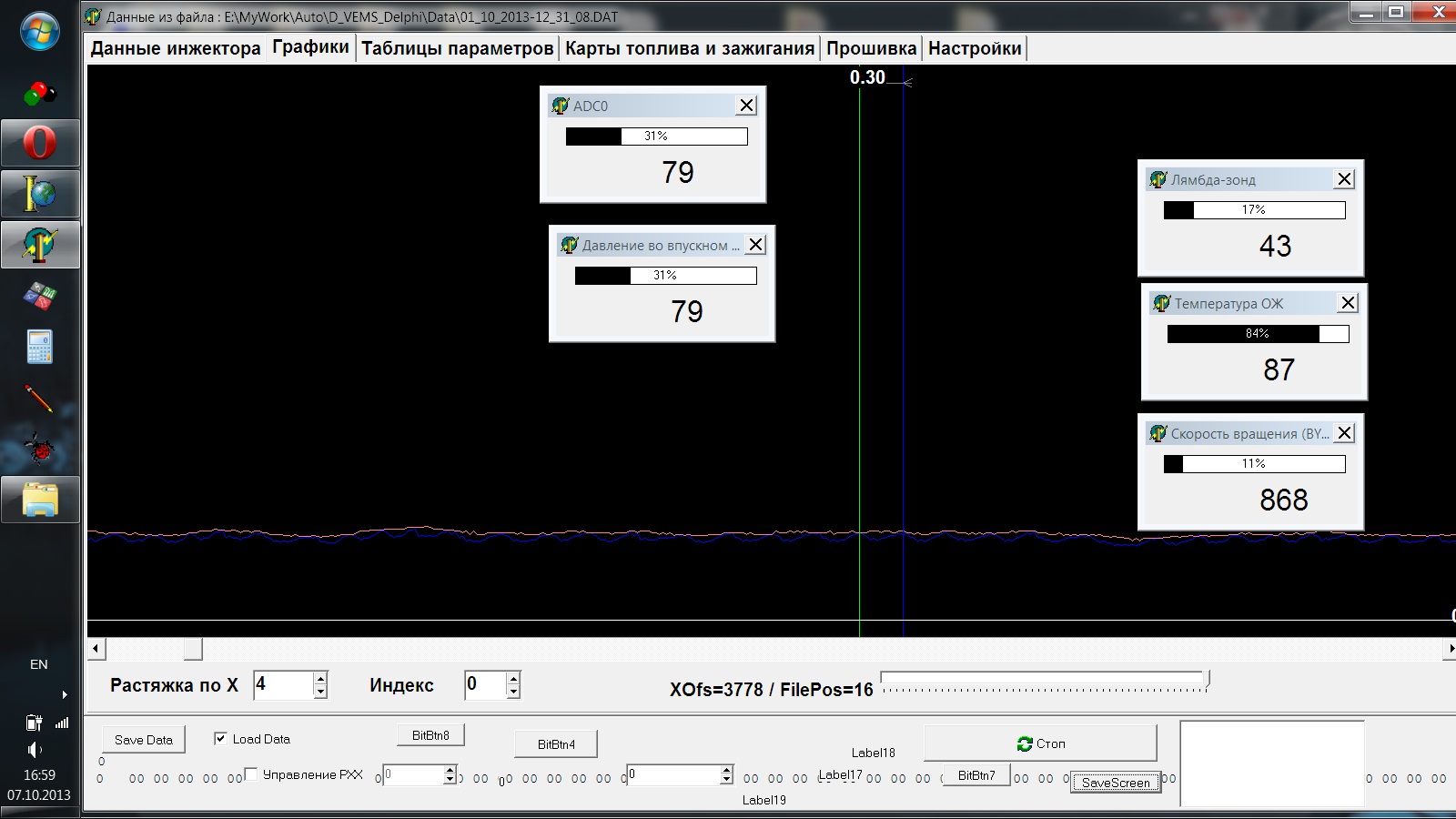Enable the Управление РХХ checkbox
The height and width of the screenshot is (819, 1456).
(251, 774)
